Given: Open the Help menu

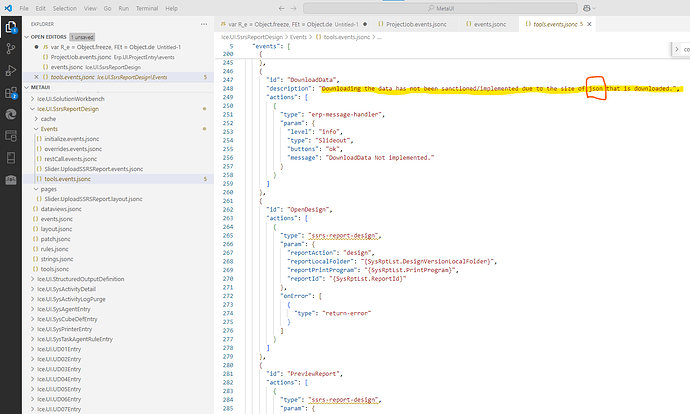Looking at the screenshot, I should point(172,8).
